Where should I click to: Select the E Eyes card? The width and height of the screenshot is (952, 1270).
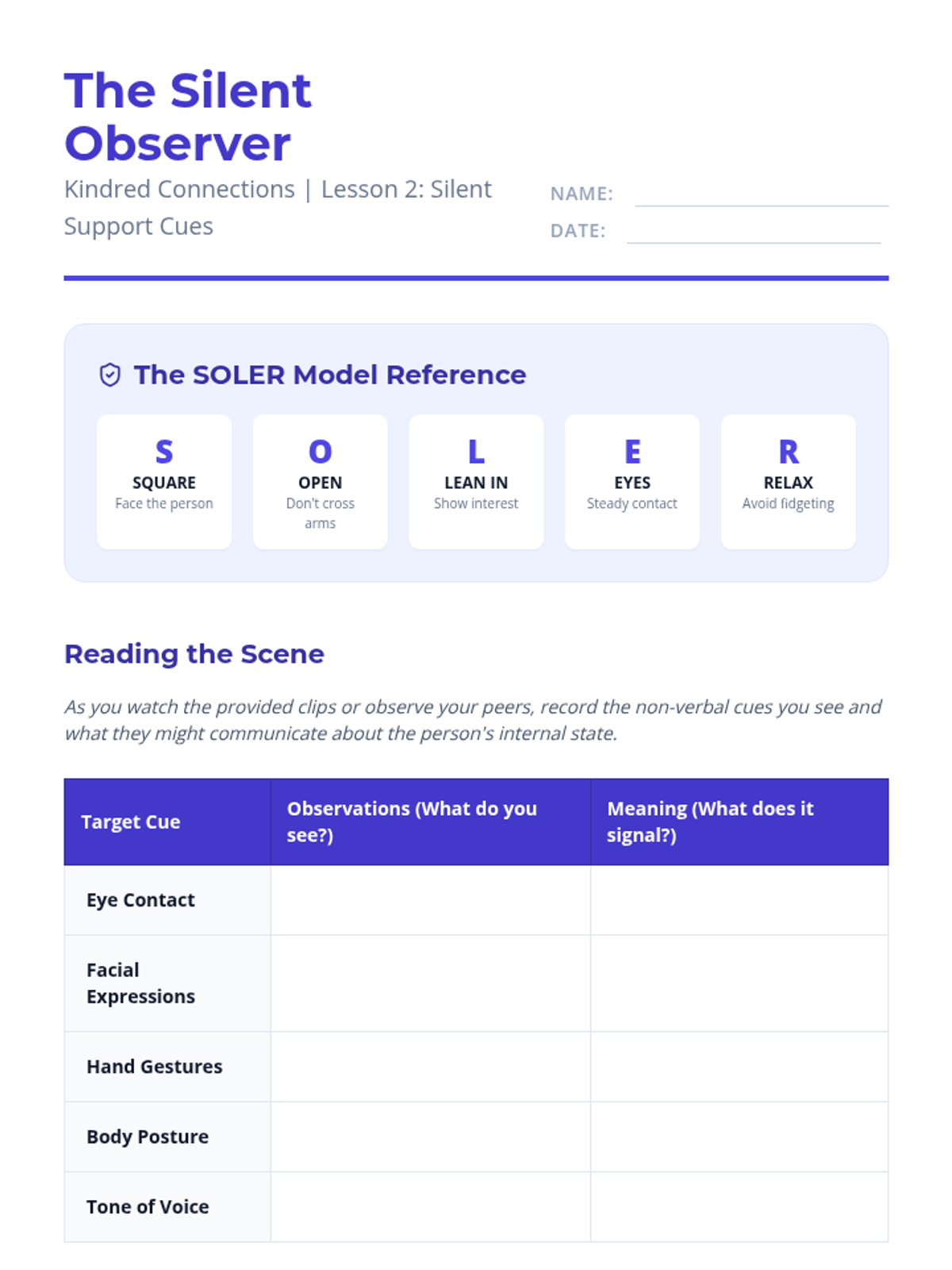632,482
